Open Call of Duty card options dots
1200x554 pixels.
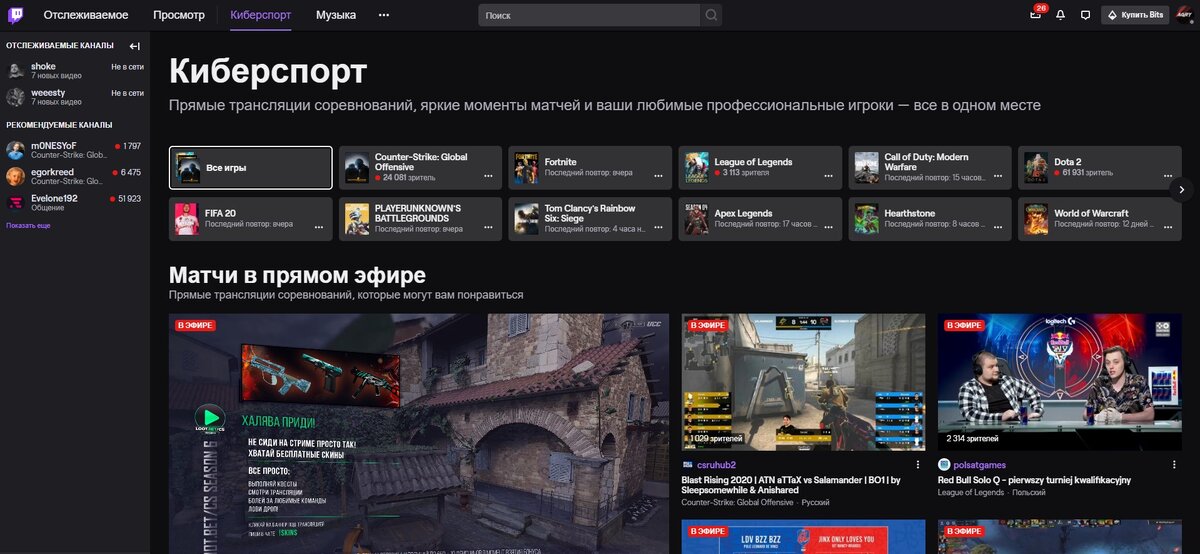click(999, 175)
